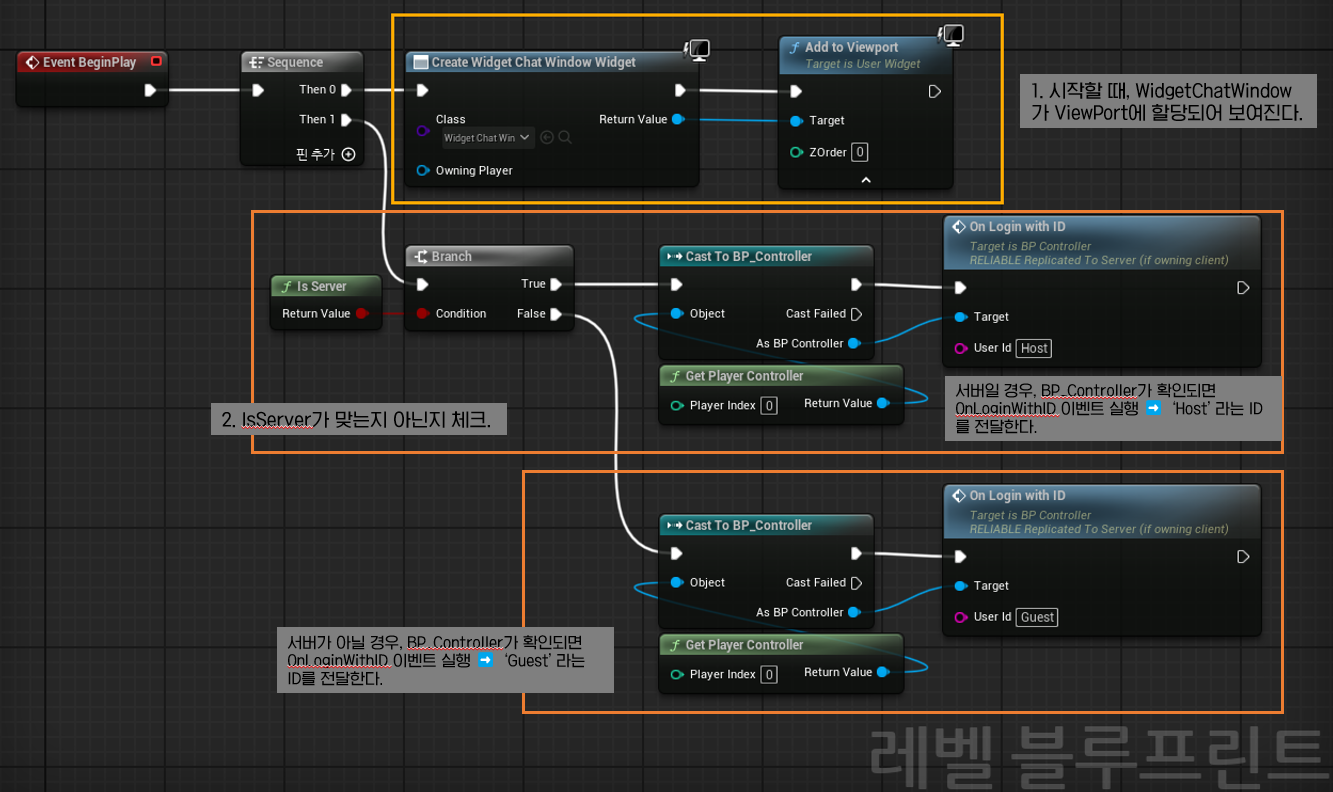The height and width of the screenshot is (792, 1333).
Task: Click the False exec pin on Branch
Action: point(556,314)
